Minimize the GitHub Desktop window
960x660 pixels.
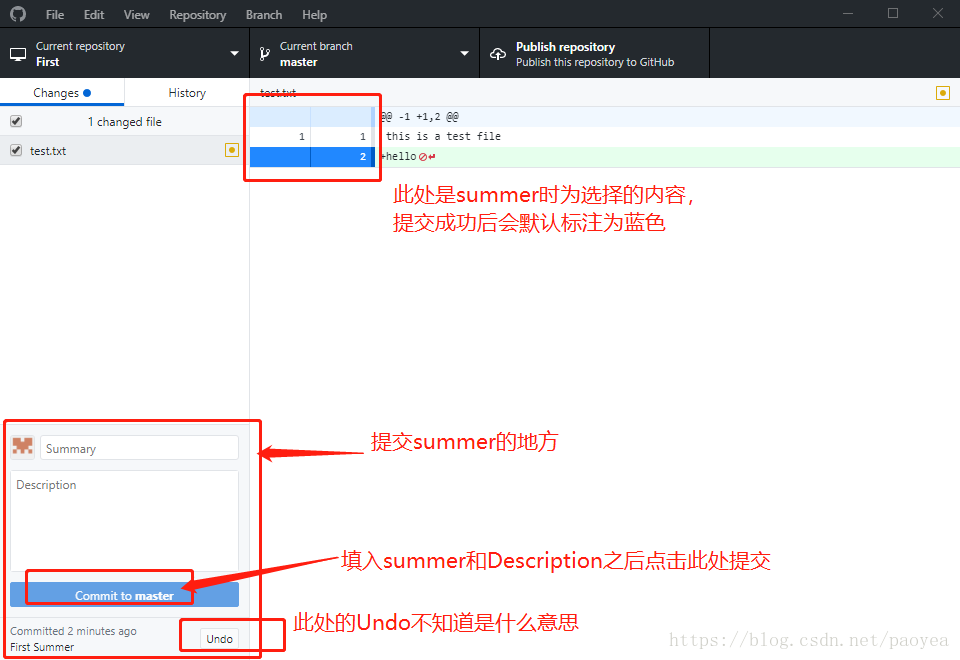(x=848, y=13)
